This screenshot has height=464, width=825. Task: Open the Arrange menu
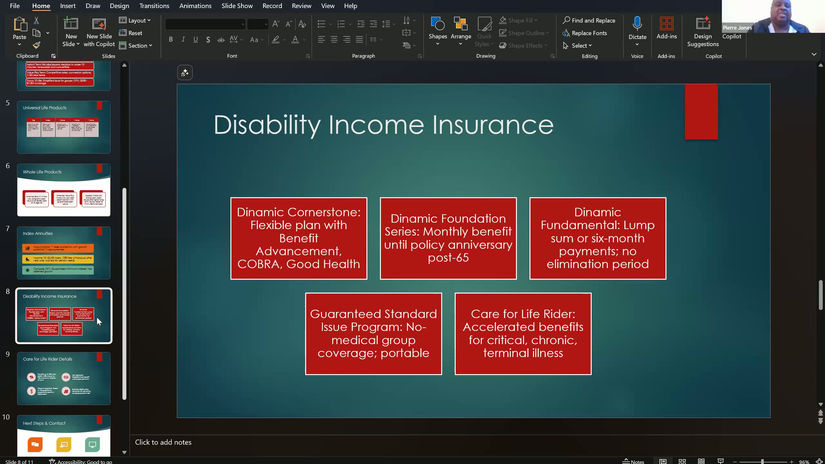(461, 31)
